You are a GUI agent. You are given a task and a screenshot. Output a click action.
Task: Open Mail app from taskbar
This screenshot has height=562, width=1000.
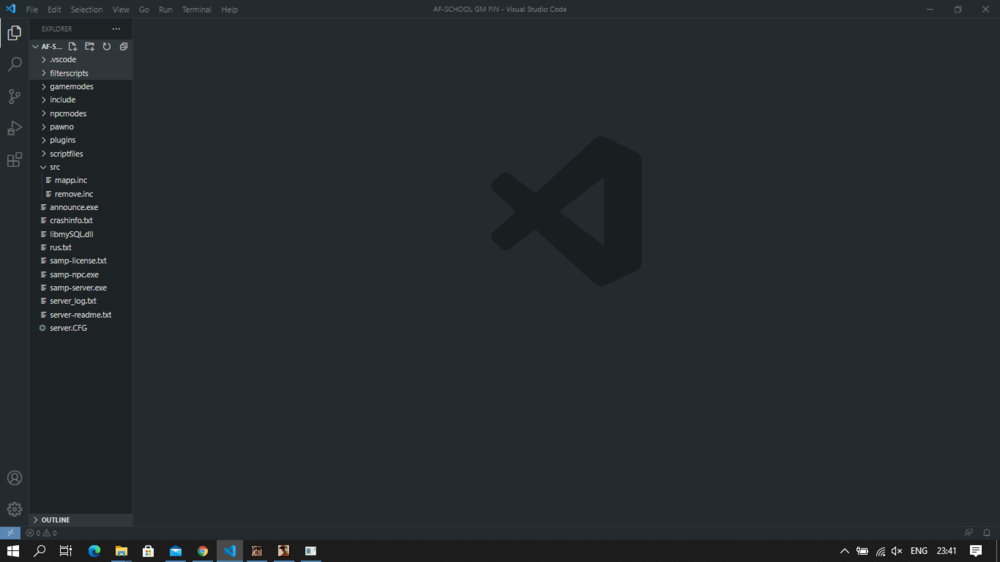(x=175, y=551)
